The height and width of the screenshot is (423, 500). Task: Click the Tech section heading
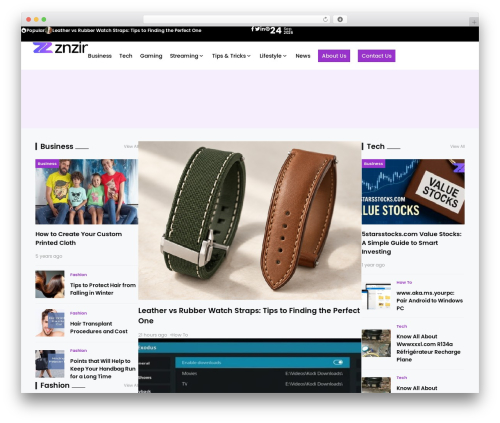click(x=376, y=146)
